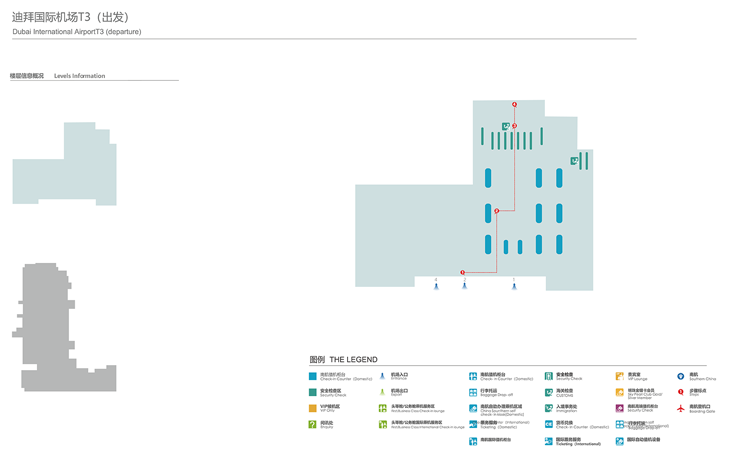Select the Baggage Drop-off legend icon
735x463 pixels.
tap(473, 392)
